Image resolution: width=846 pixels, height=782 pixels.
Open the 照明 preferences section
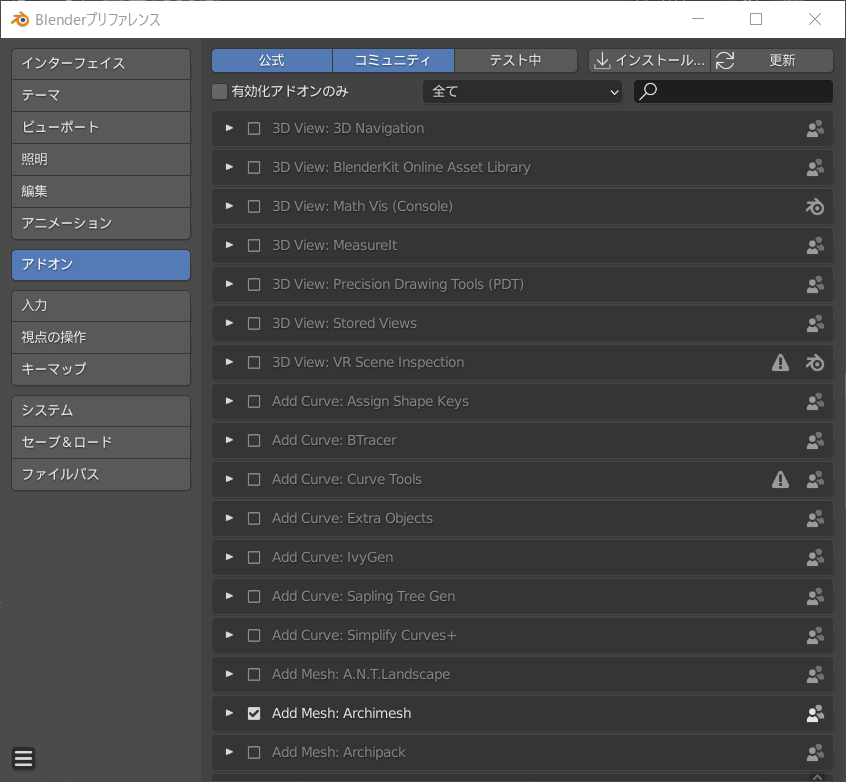click(101, 159)
